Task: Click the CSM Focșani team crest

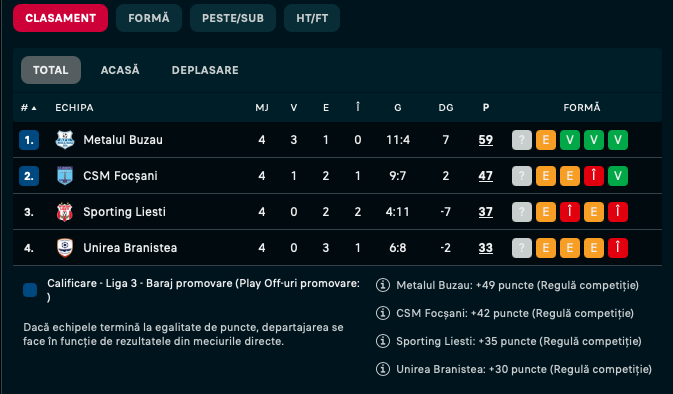Action: (65, 176)
